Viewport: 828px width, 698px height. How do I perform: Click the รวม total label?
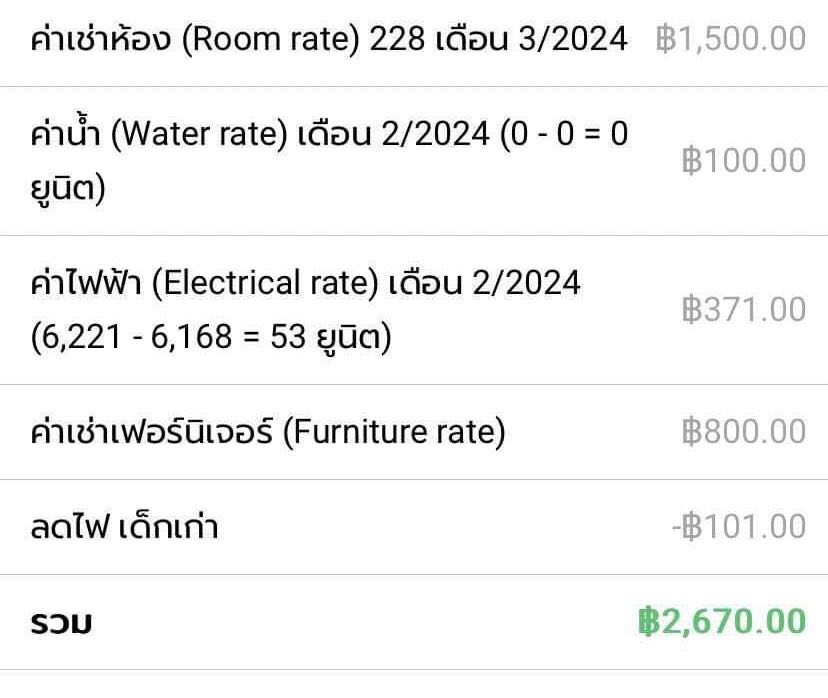[x=61, y=623]
